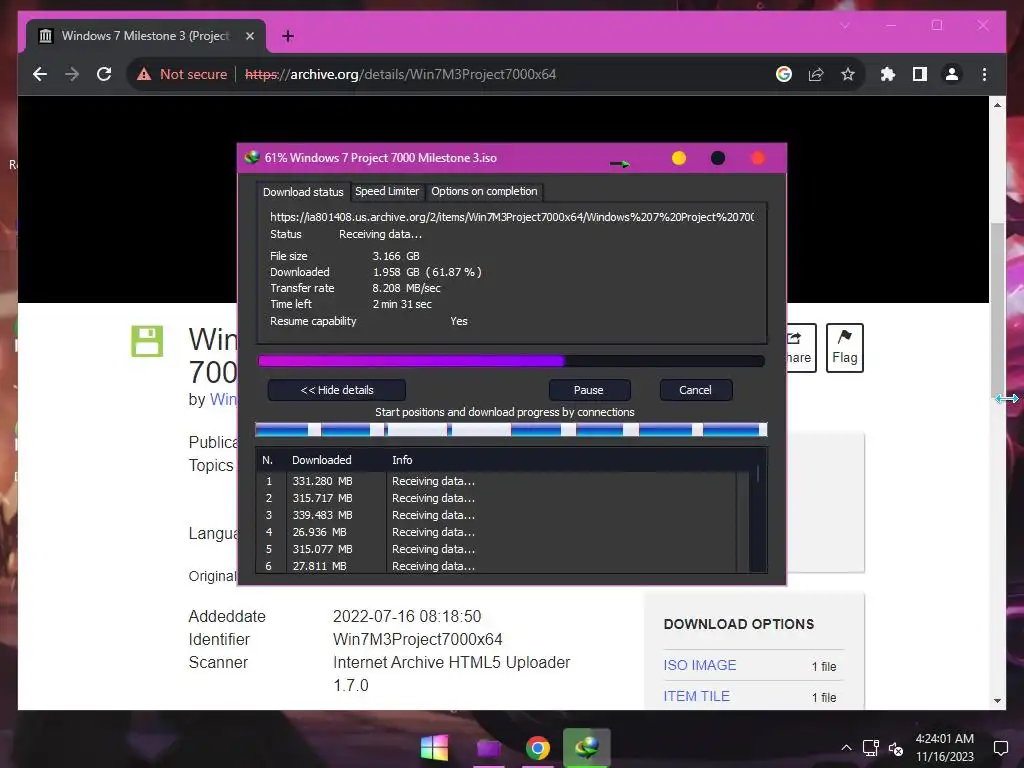Click the Windows 7 Milestone 3 browser tab
The width and height of the screenshot is (1024, 768).
[x=145, y=36]
